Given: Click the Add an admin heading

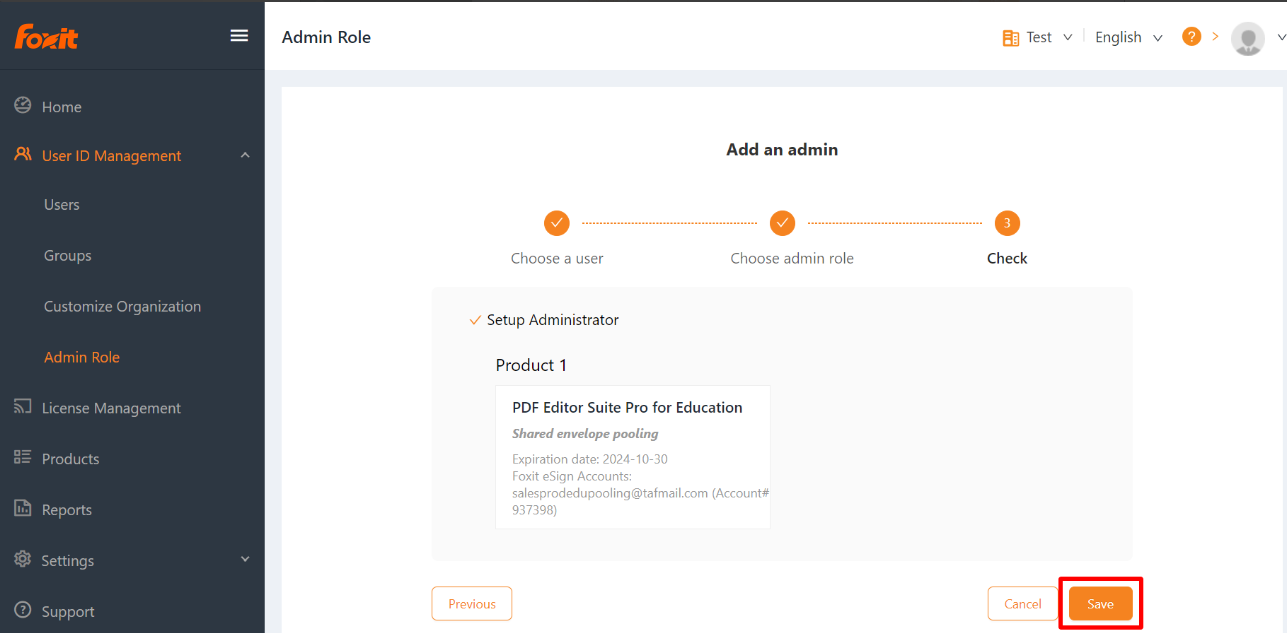Looking at the screenshot, I should [782, 150].
